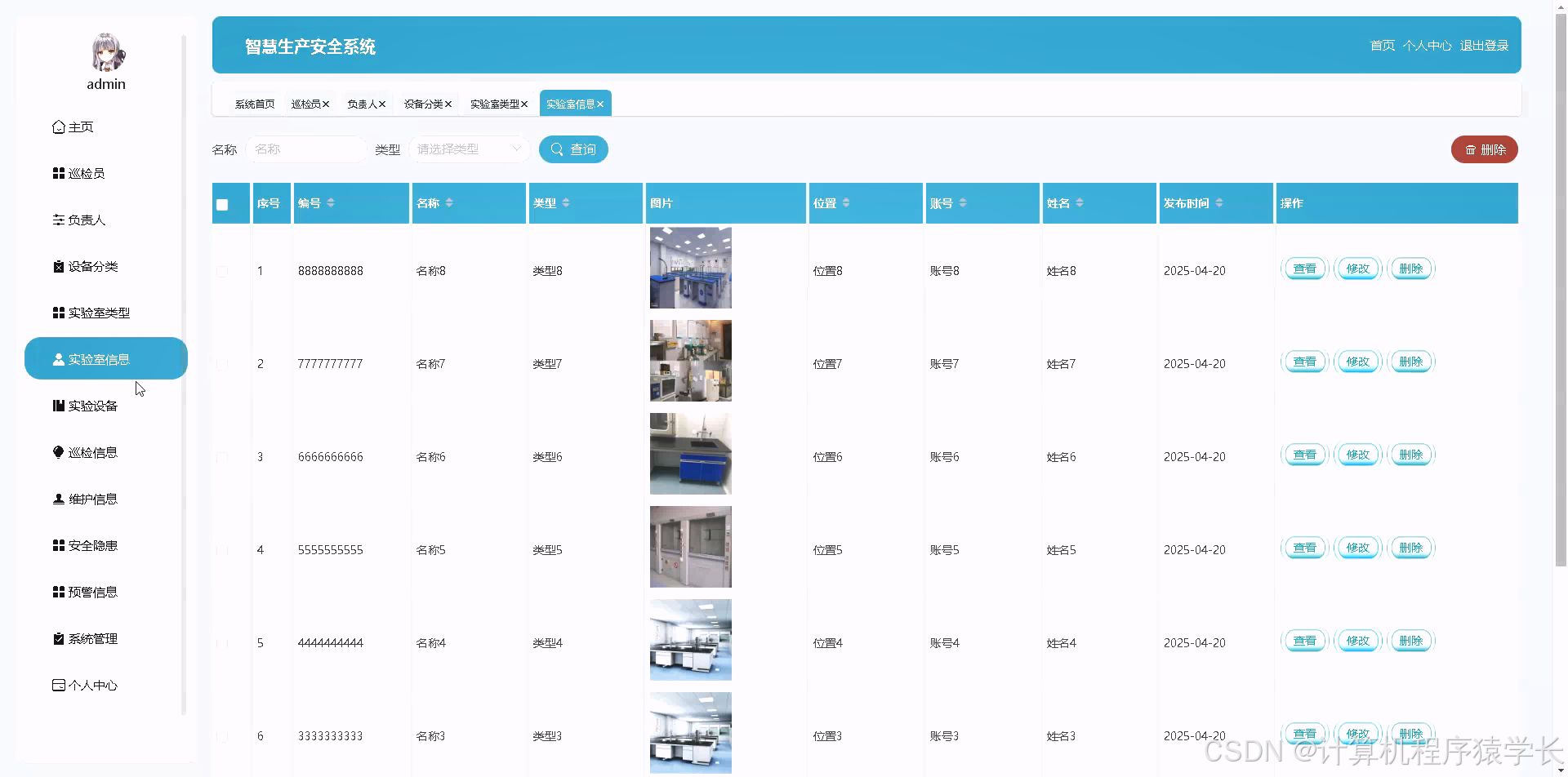Click cell text 8888888888
This screenshot has width=1568, height=777.
click(x=331, y=271)
